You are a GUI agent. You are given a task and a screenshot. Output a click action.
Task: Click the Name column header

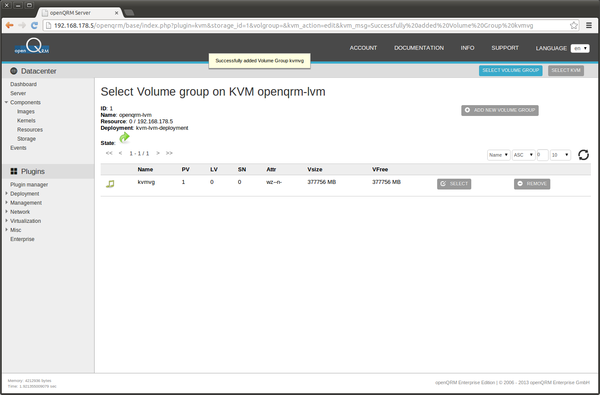[x=145, y=169]
